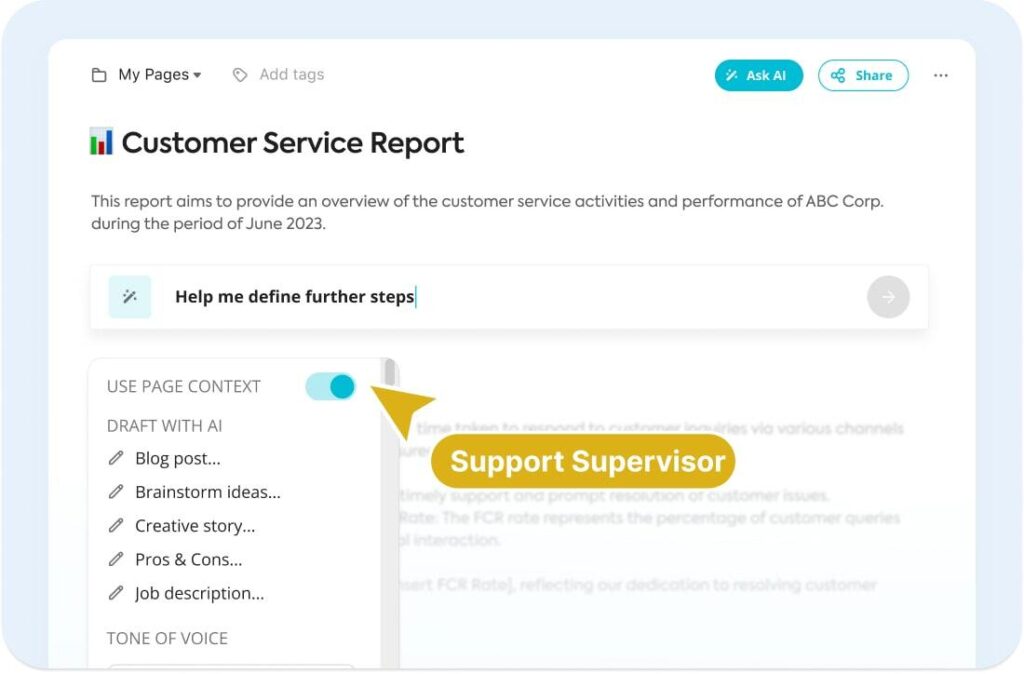Click the folder icon beside My Pages
Image resolution: width=1024 pixels, height=674 pixels.
coord(99,75)
